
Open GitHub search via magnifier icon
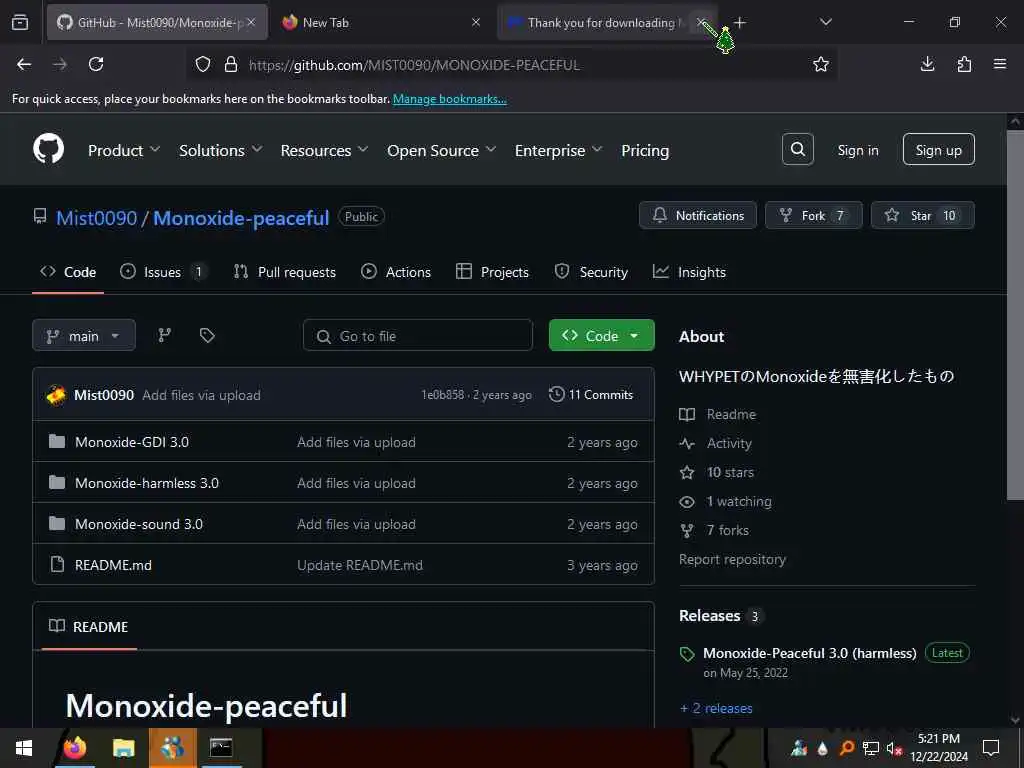pyautogui.click(x=797, y=150)
